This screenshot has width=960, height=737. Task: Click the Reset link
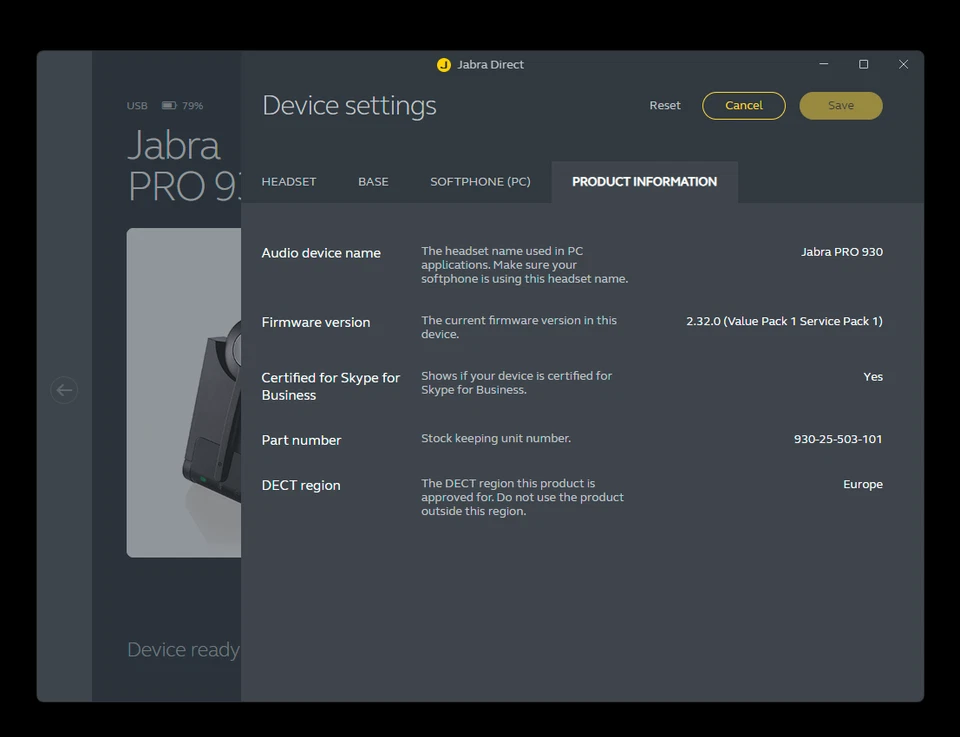tap(664, 105)
